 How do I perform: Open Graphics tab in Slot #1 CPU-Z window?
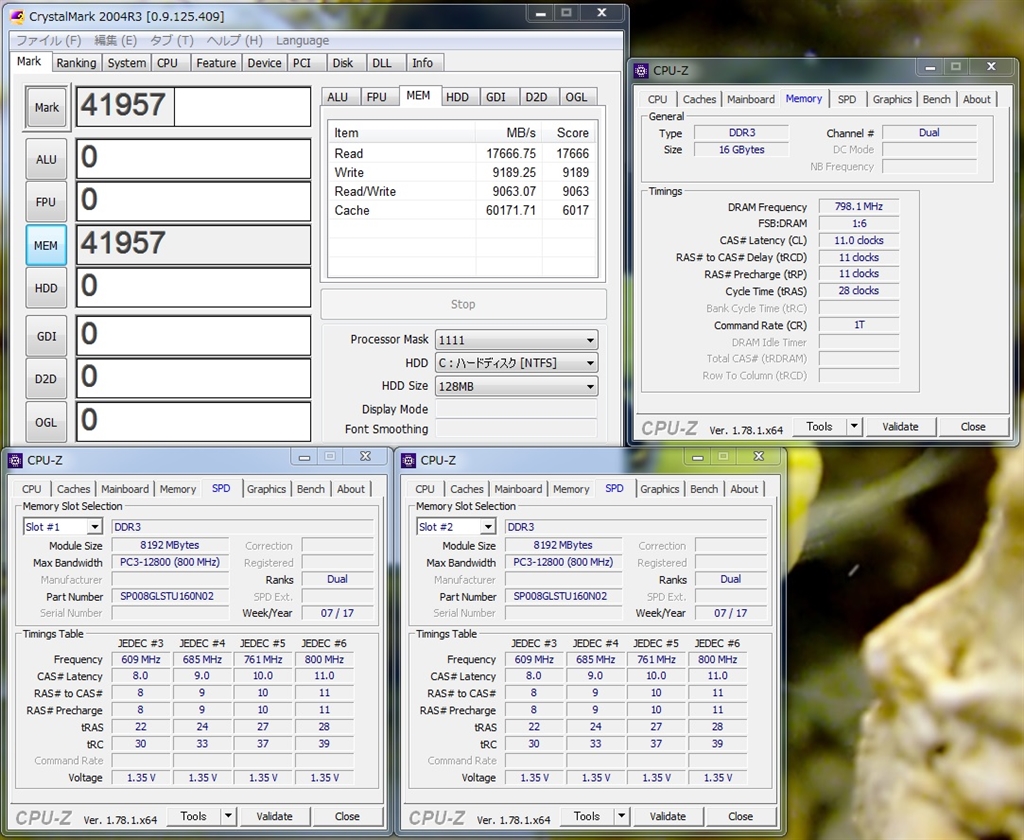(266, 489)
